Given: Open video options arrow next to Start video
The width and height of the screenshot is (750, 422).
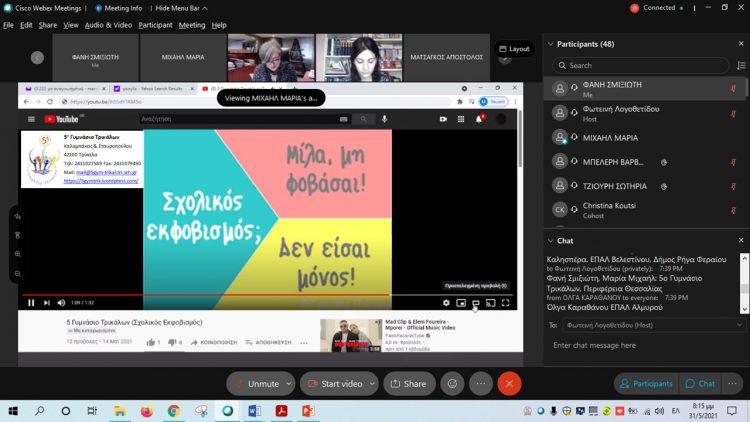Looking at the screenshot, I should [372, 384].
